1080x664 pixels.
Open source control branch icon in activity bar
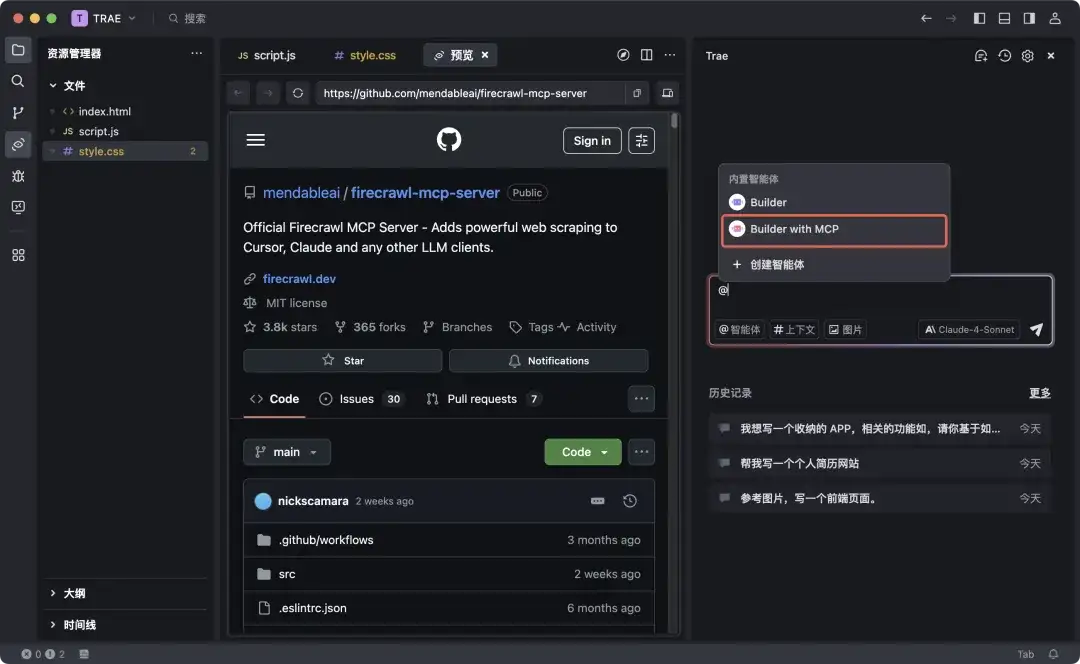point(18,112)
